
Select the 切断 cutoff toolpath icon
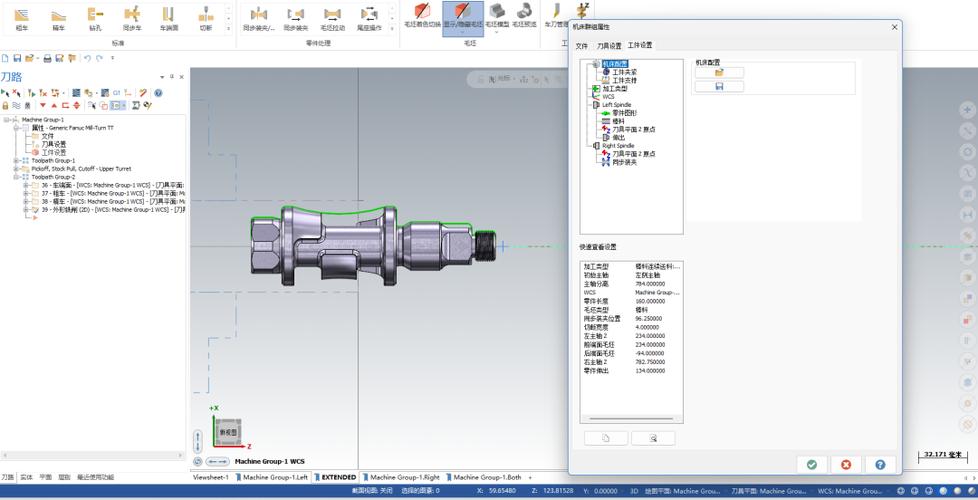(205, 19)
